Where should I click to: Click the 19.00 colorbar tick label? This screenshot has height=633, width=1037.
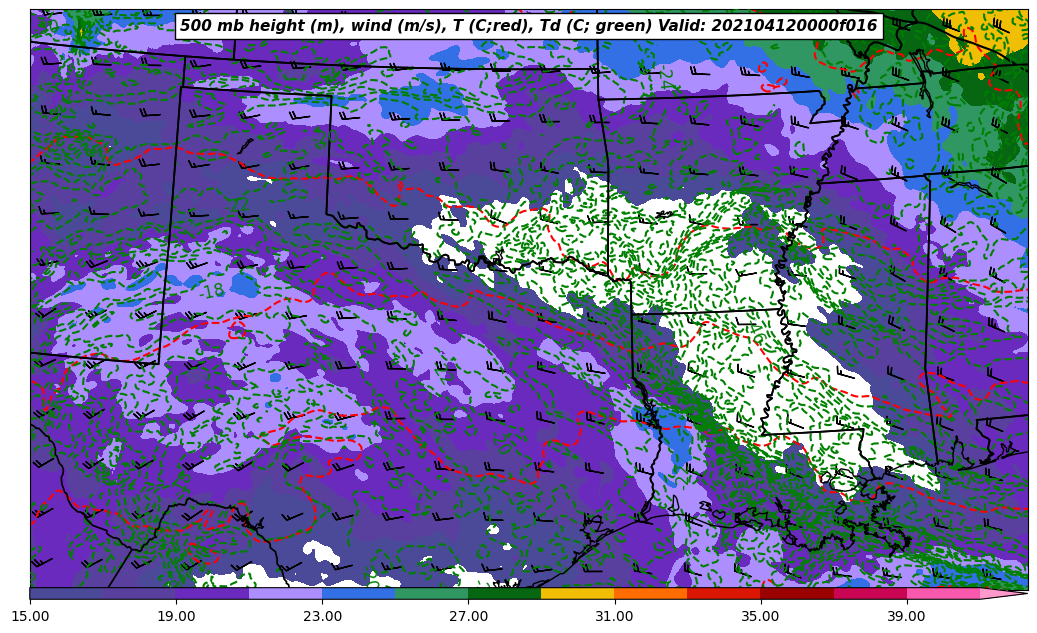pos(176,616)
